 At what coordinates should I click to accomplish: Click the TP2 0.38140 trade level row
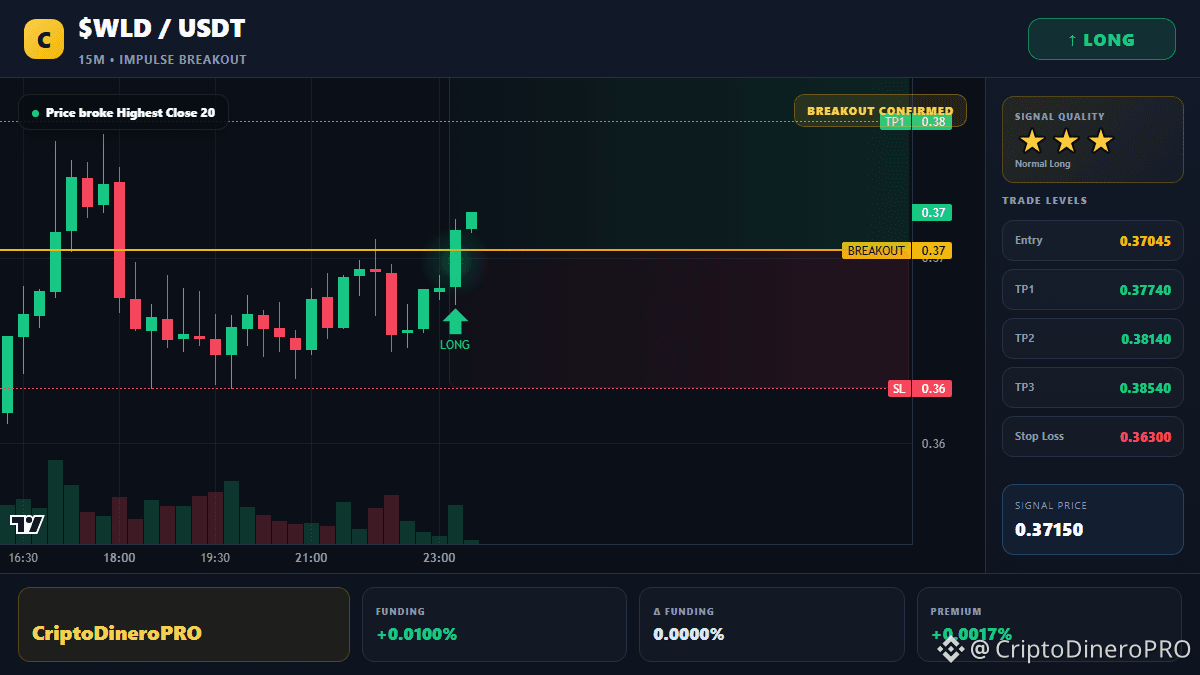pos(1093,339)
